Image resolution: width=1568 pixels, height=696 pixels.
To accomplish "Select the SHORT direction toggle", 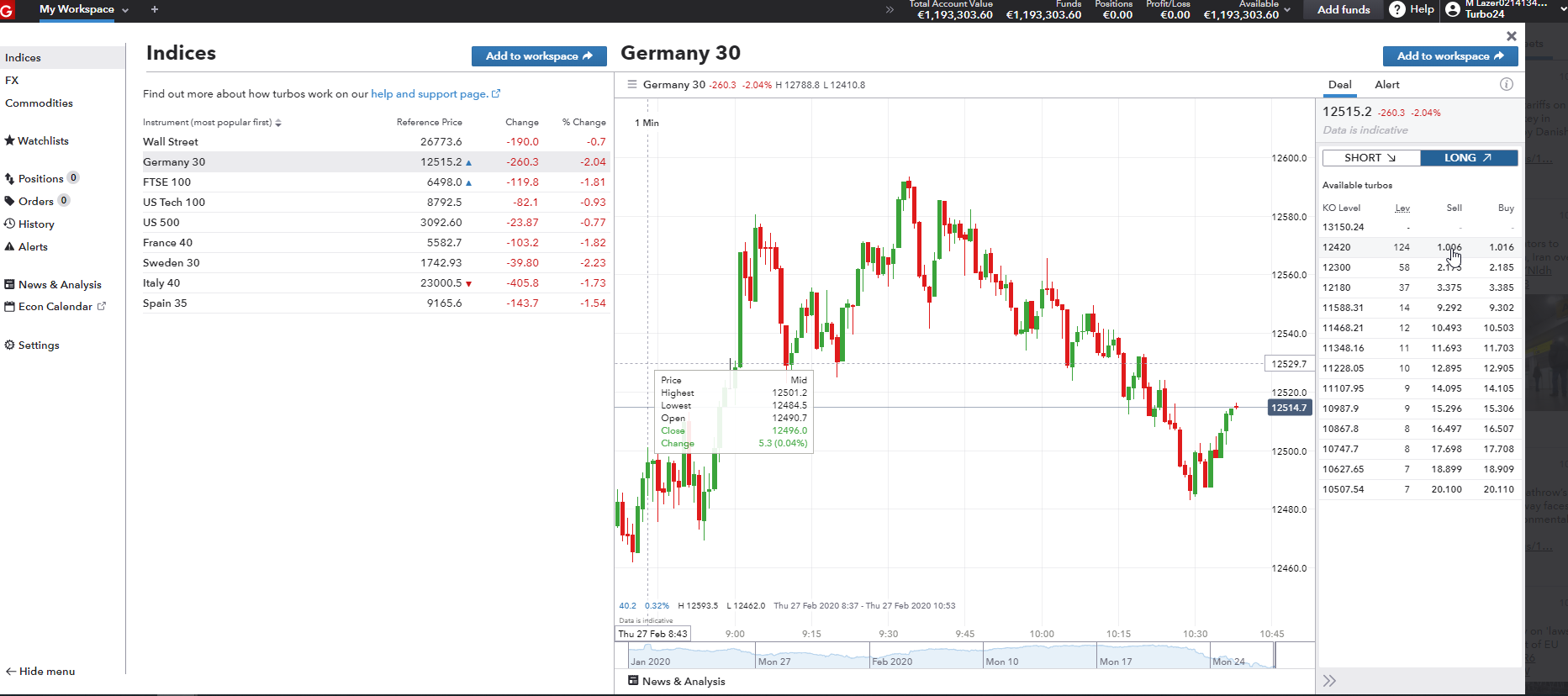I will tap(1370, 158).
